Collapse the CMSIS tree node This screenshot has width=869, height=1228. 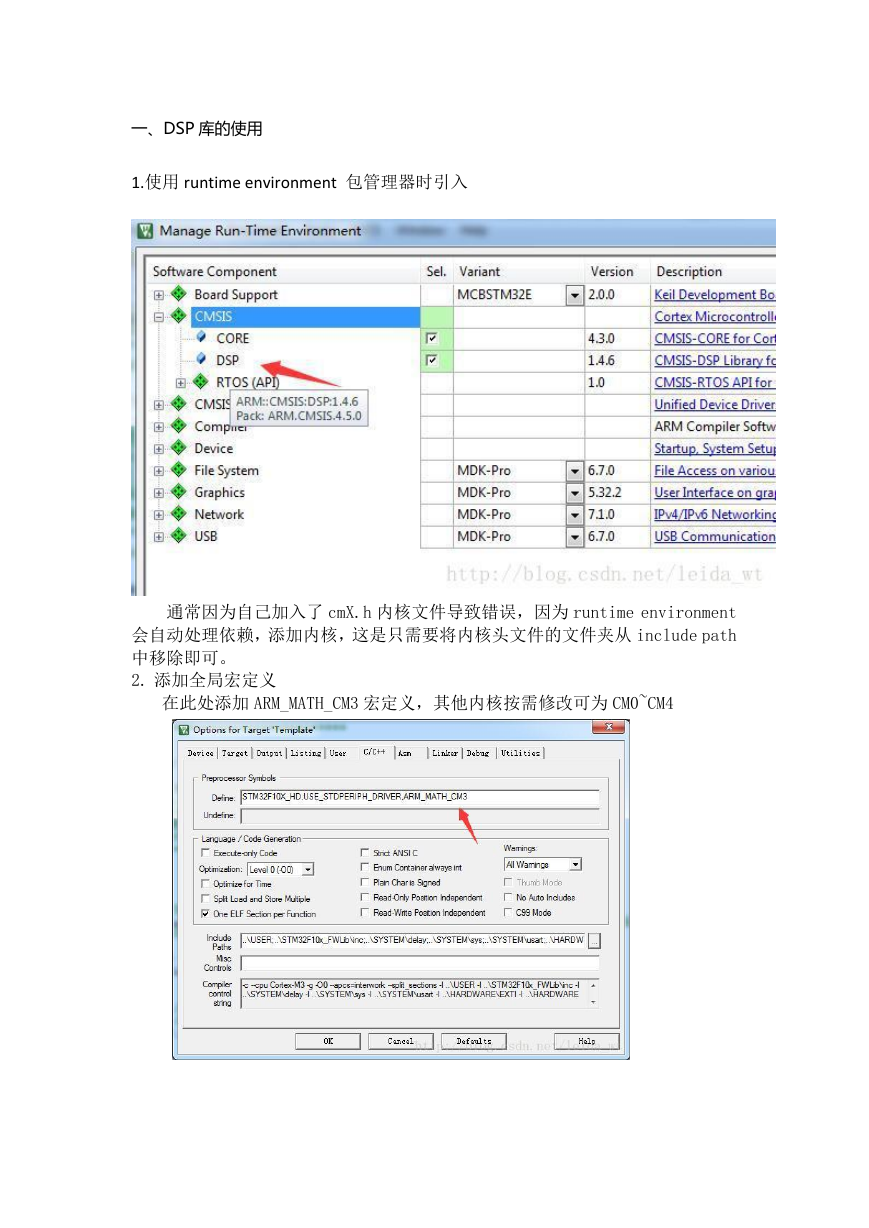point(159,317)
